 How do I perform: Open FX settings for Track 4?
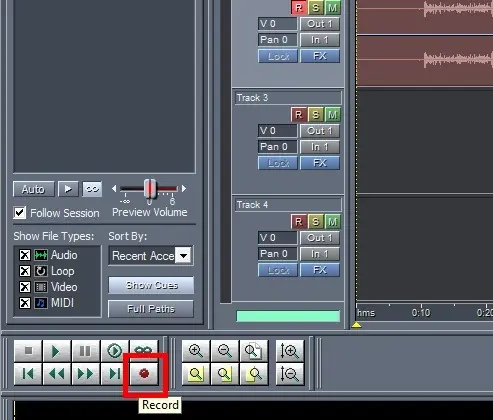[x=320, y=270]
